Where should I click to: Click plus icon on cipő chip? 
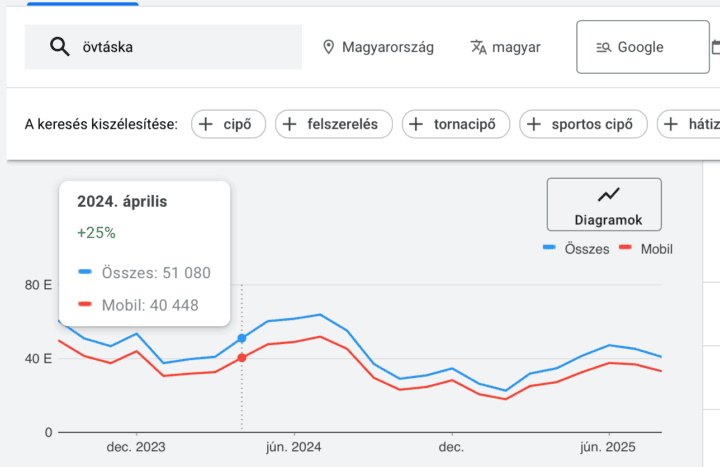206,124
